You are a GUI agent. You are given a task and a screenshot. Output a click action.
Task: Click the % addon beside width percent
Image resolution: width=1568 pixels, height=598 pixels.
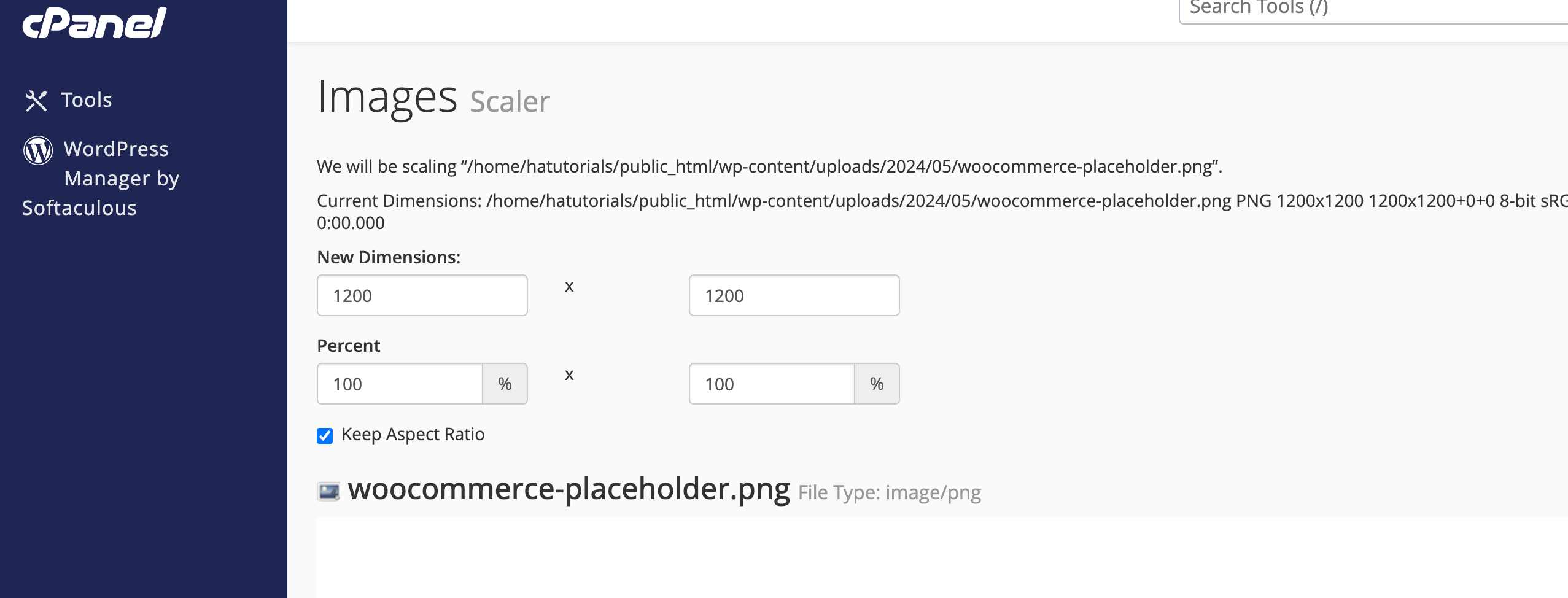coord(505,384)
